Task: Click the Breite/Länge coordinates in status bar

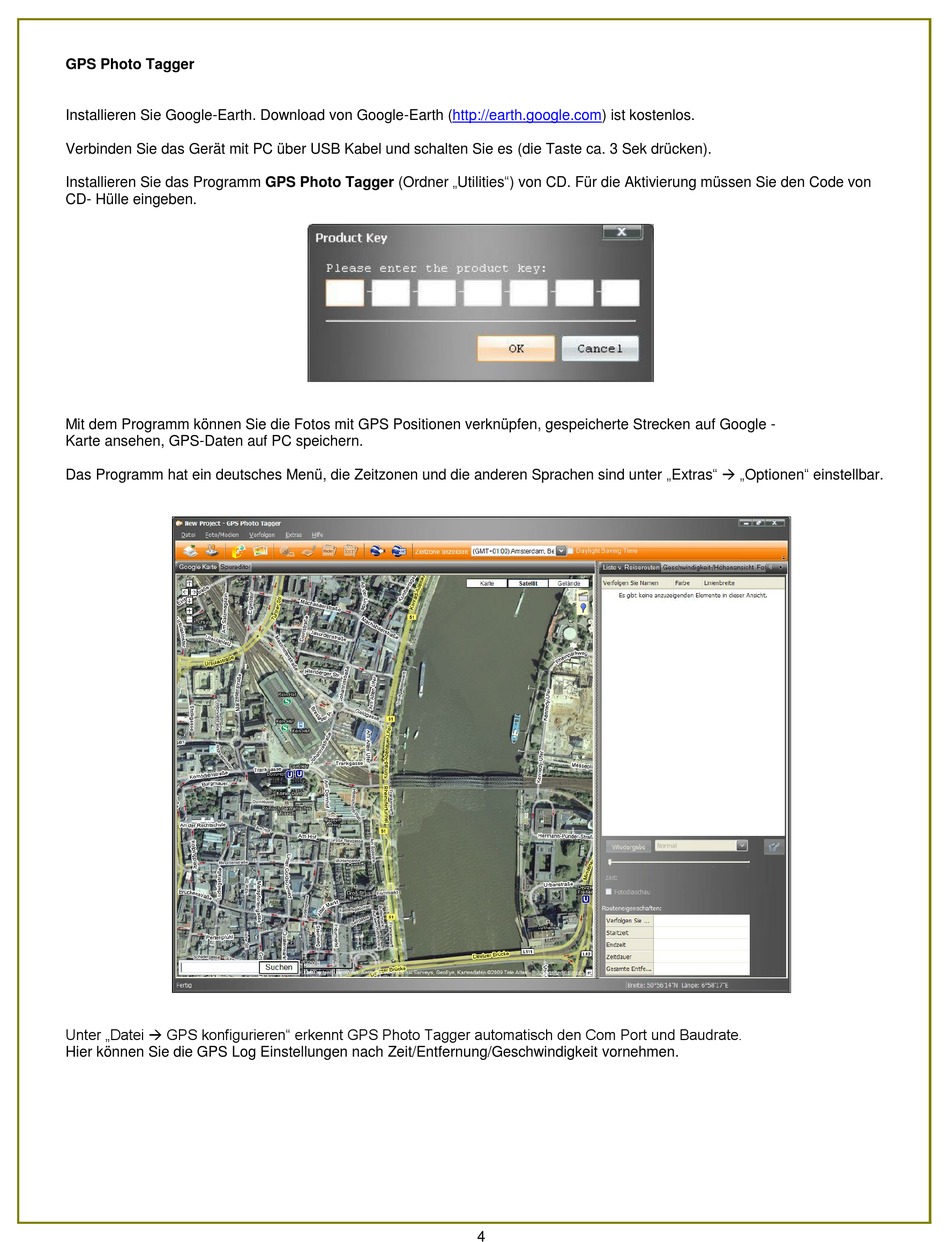Action: coord(677,985)
